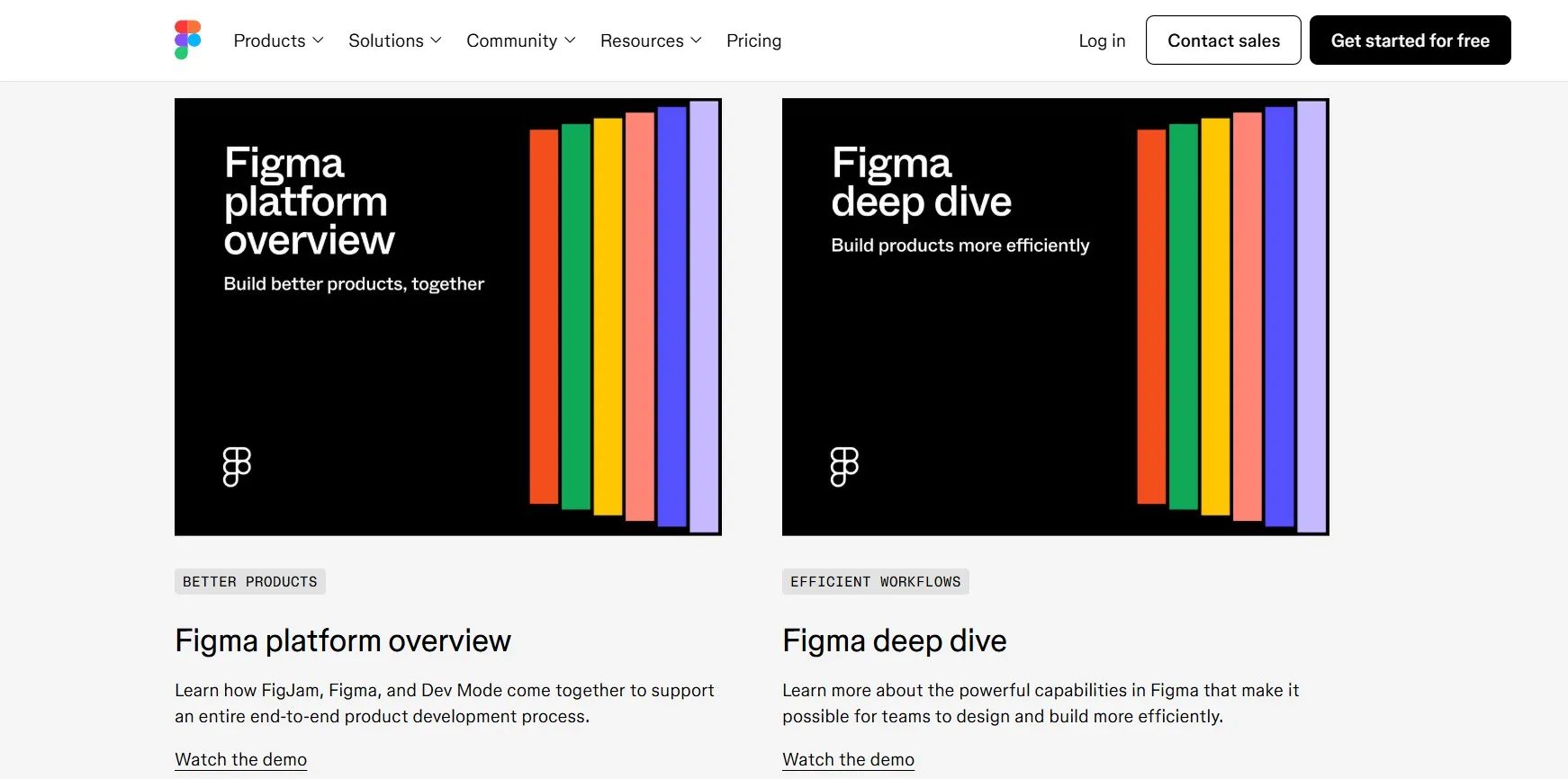This screenshot has width=1568, height=779.
Task: Click the white Figma logo on deep dive card
Action: [844, 467]
